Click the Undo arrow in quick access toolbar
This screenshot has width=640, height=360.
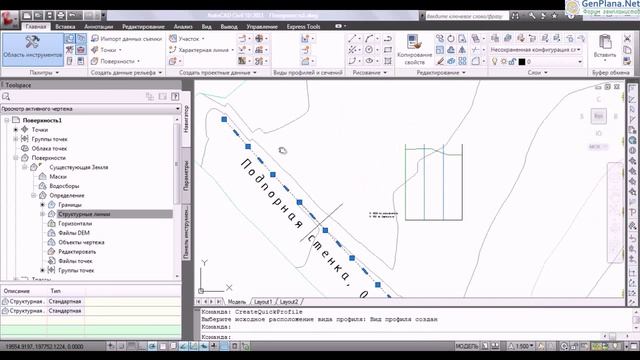pyautogui.click(x=72, y=16)
